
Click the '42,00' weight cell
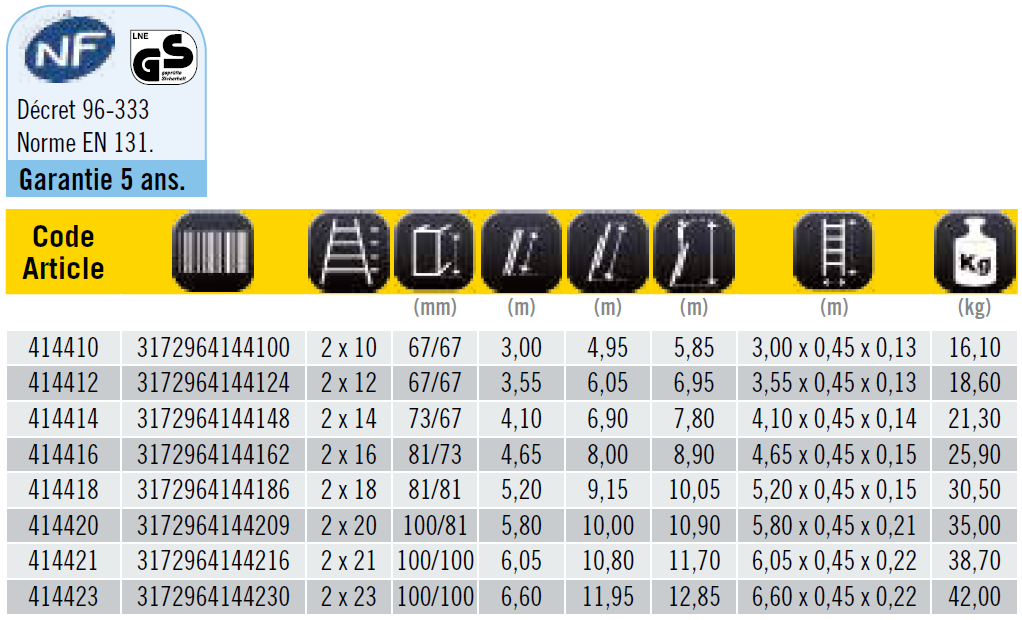tap(974, 597)
